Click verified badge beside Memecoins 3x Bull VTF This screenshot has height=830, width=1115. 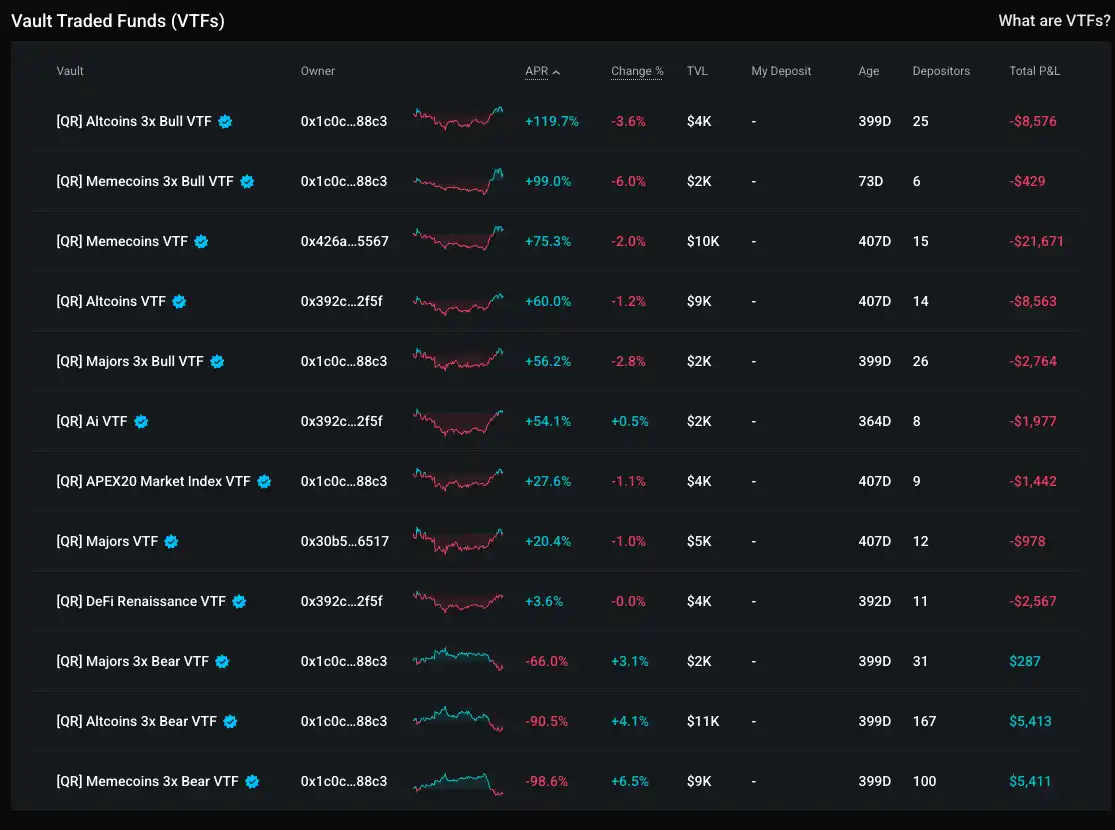click(x=247, y=181)
